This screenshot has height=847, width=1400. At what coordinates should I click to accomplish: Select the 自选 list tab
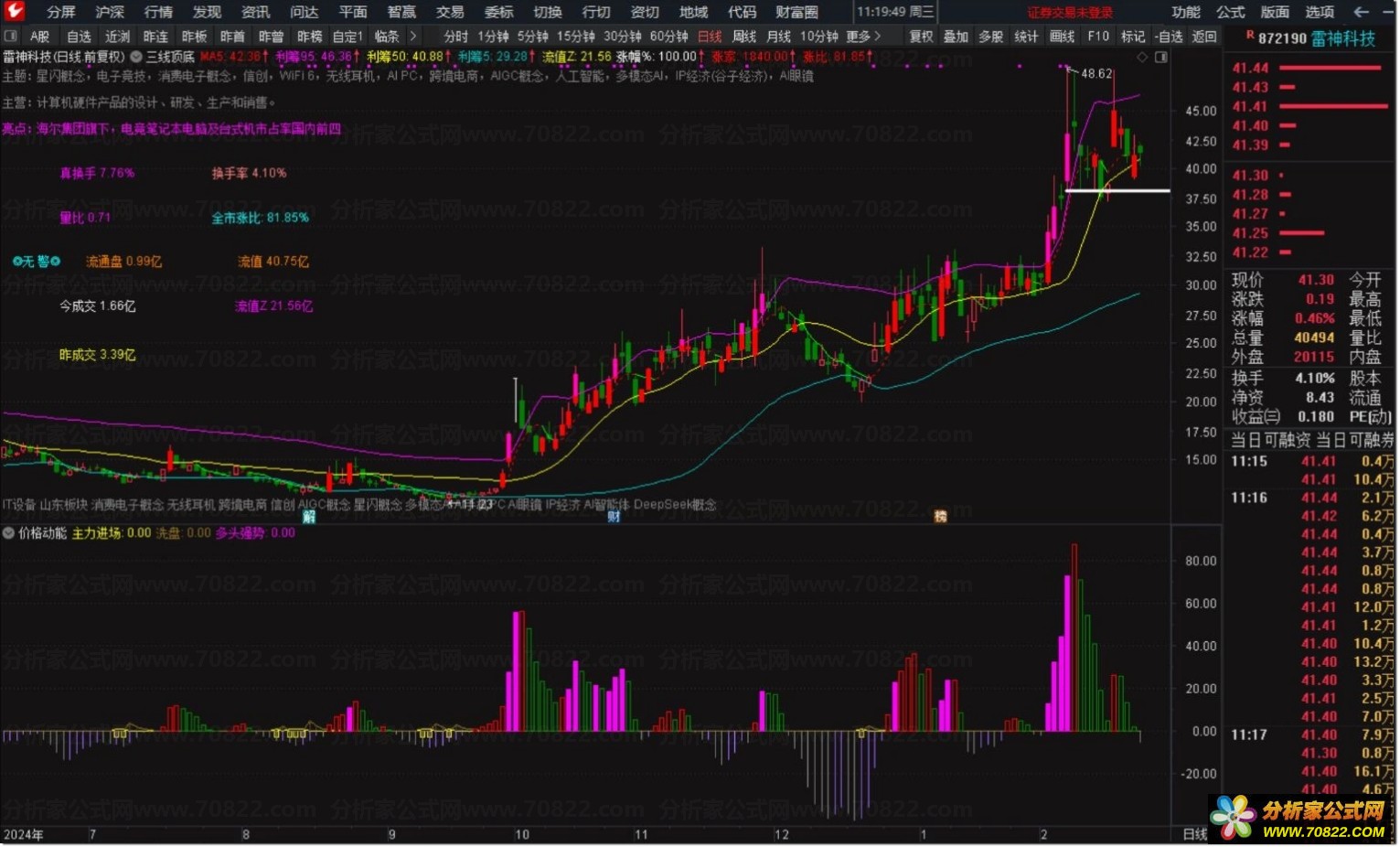[x=79, y=37]
